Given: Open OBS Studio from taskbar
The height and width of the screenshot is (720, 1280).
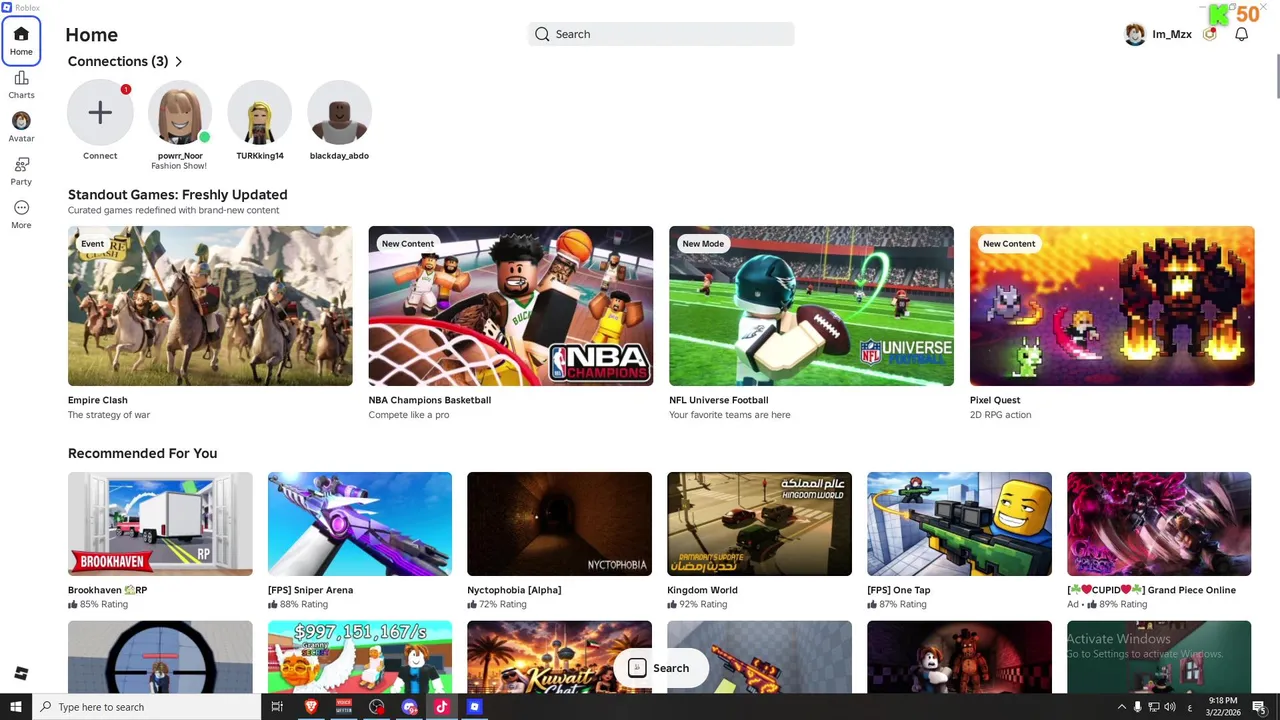Looking at the screenshot, I should (376, 707).
